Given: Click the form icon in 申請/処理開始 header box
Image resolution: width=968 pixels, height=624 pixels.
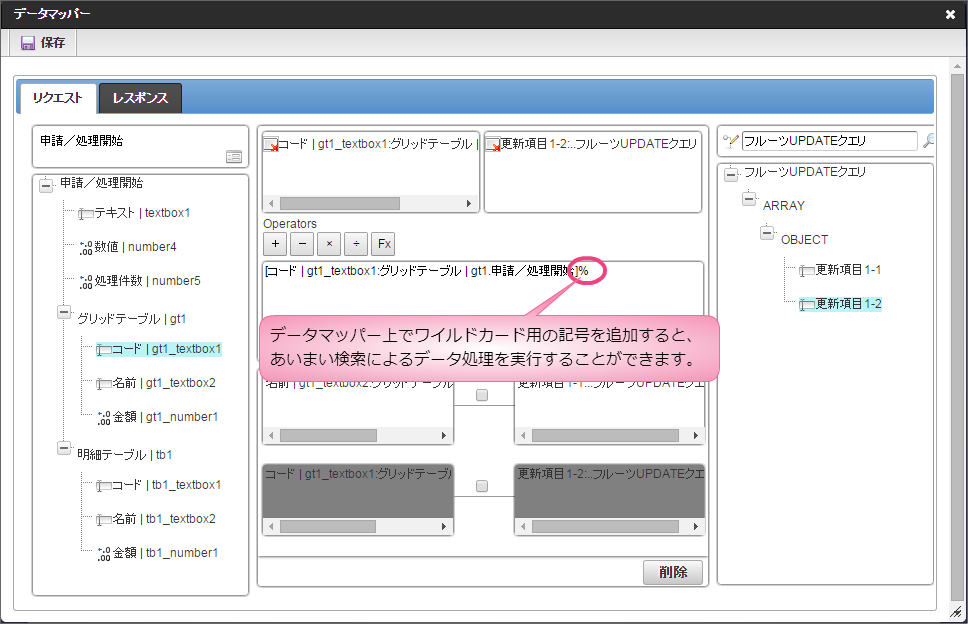Looking at the screenshot, I should click(233, 156).
